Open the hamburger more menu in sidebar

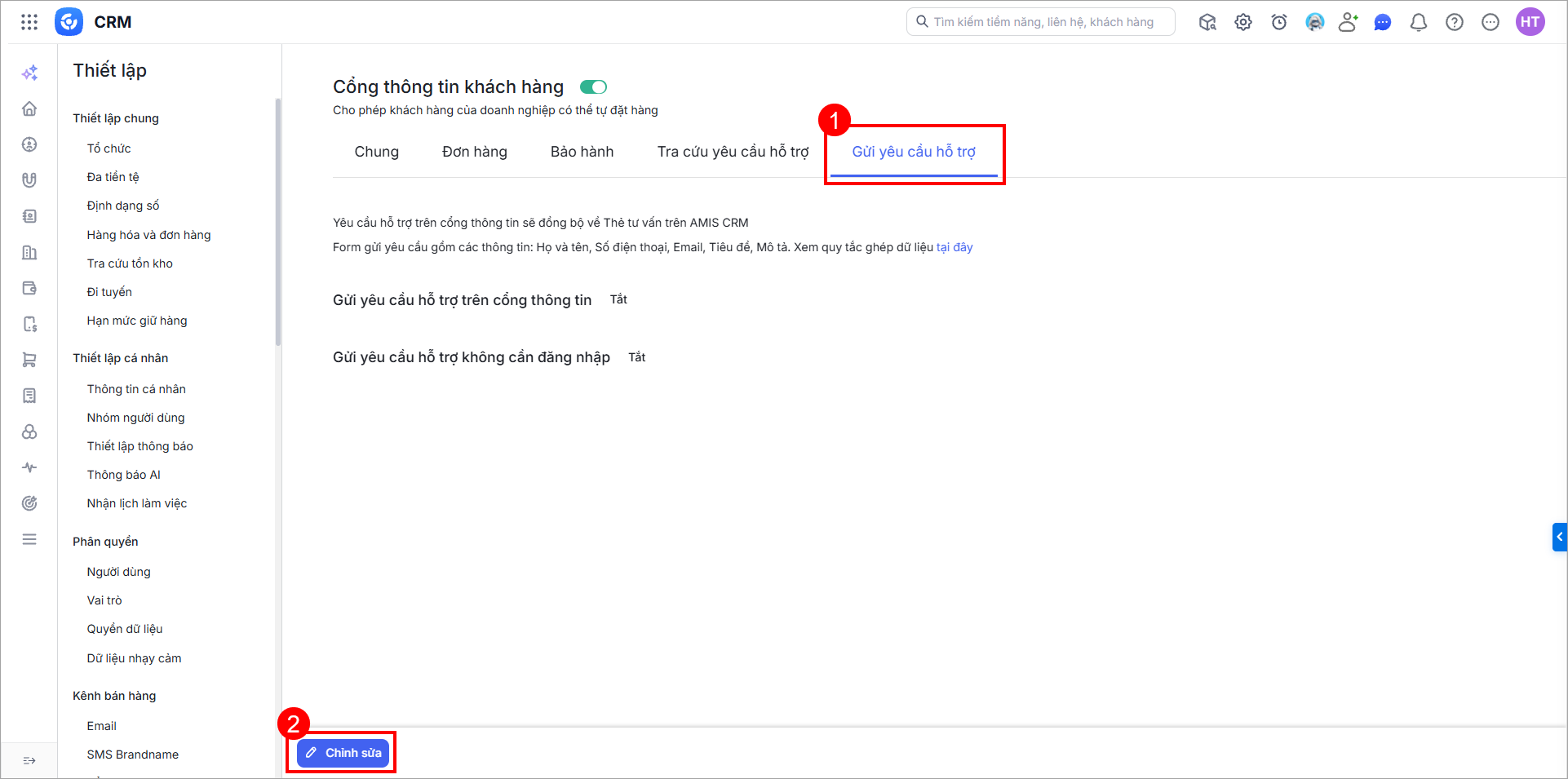point(29,539)
